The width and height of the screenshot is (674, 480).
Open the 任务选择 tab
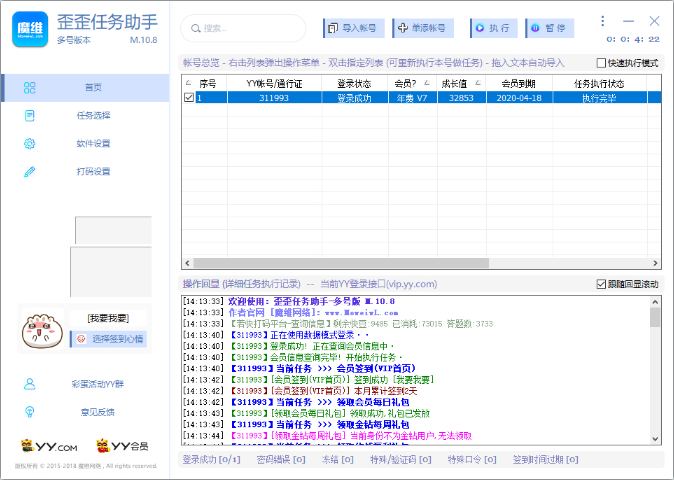click(x=85, y=116)
